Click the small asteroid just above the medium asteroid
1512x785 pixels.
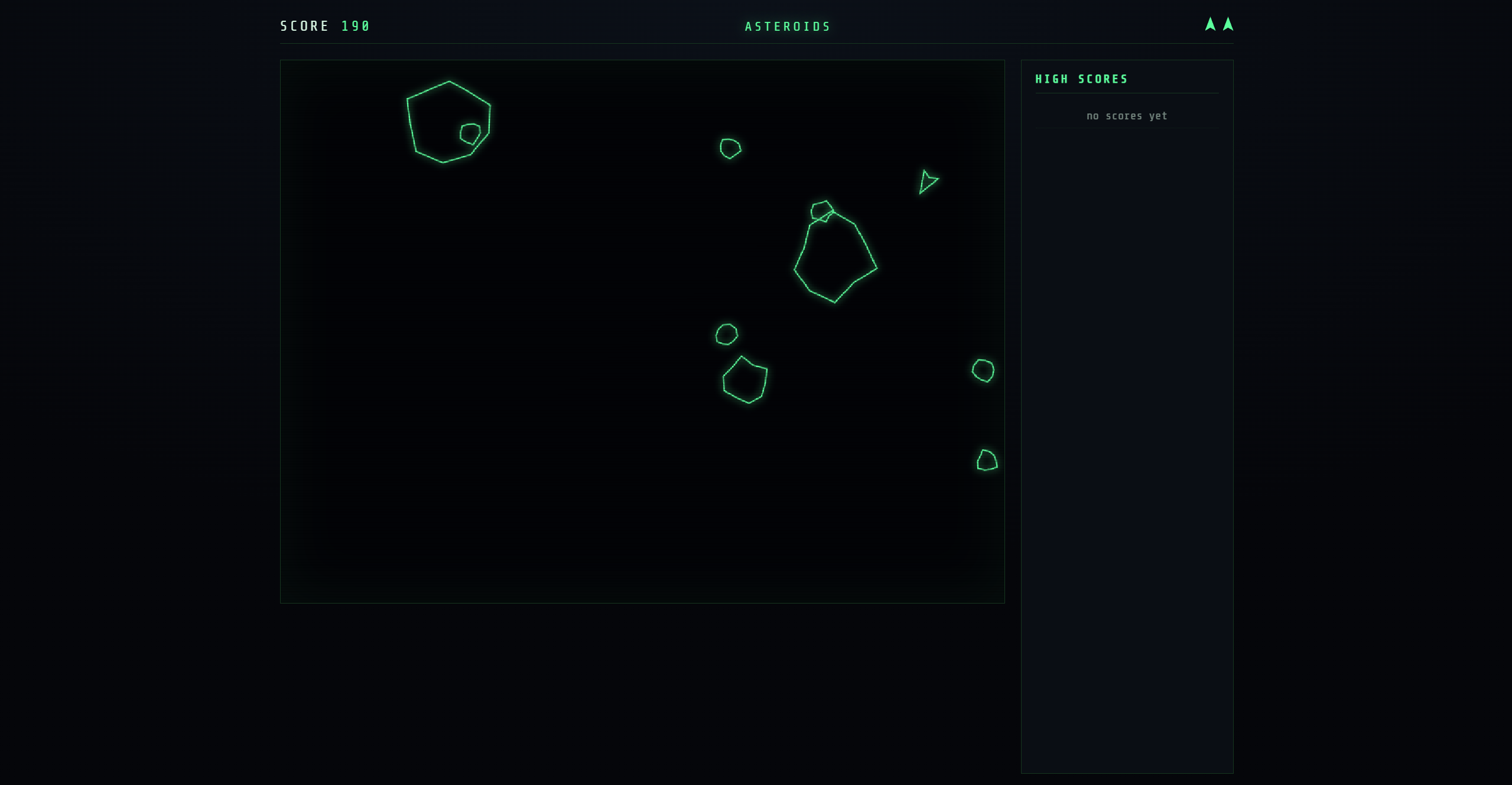coord(726,334)
